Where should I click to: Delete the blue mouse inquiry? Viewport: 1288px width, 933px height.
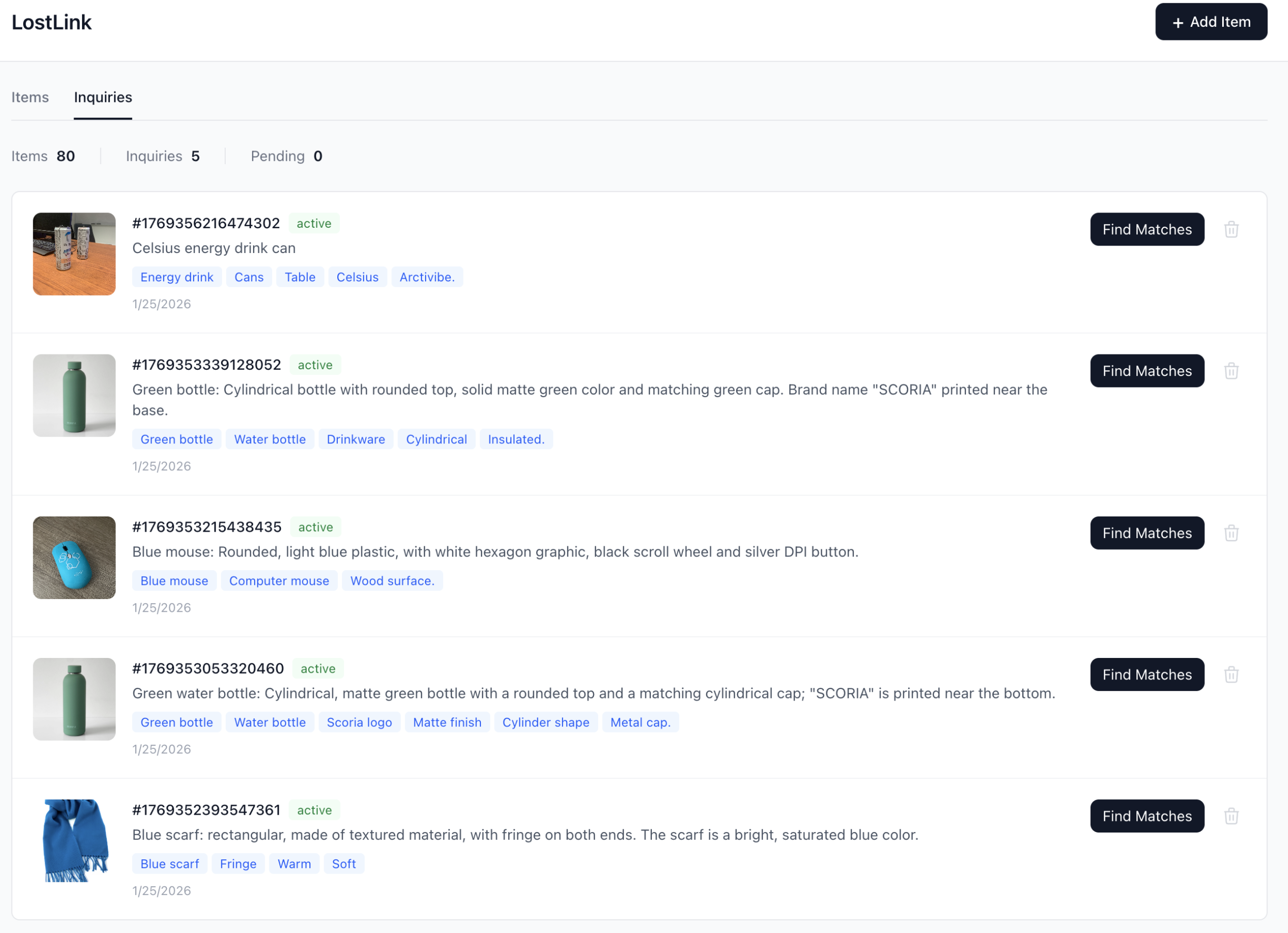point(1231,533)
